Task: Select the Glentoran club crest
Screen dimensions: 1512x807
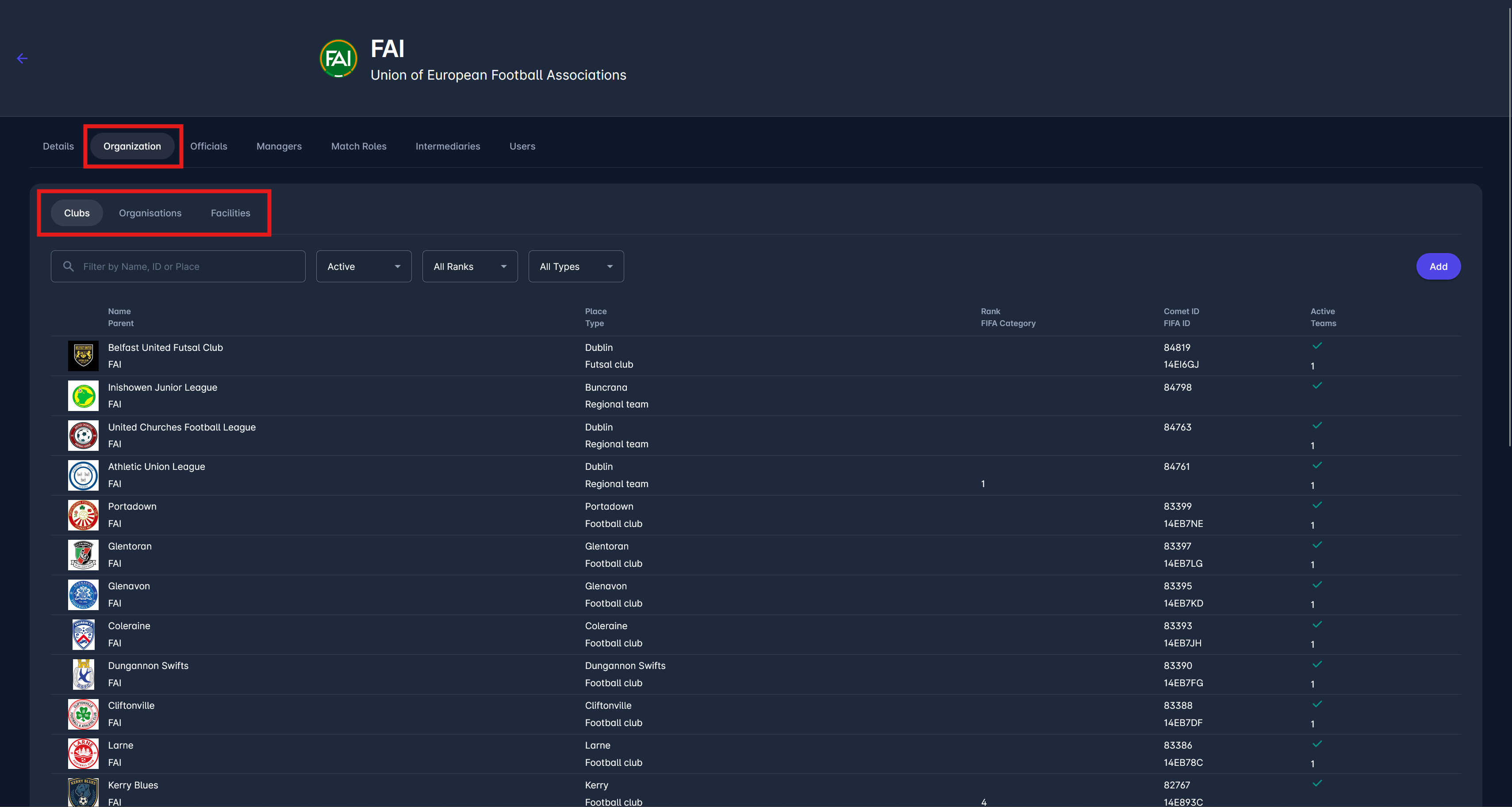Action: click(x=83, y=555)
